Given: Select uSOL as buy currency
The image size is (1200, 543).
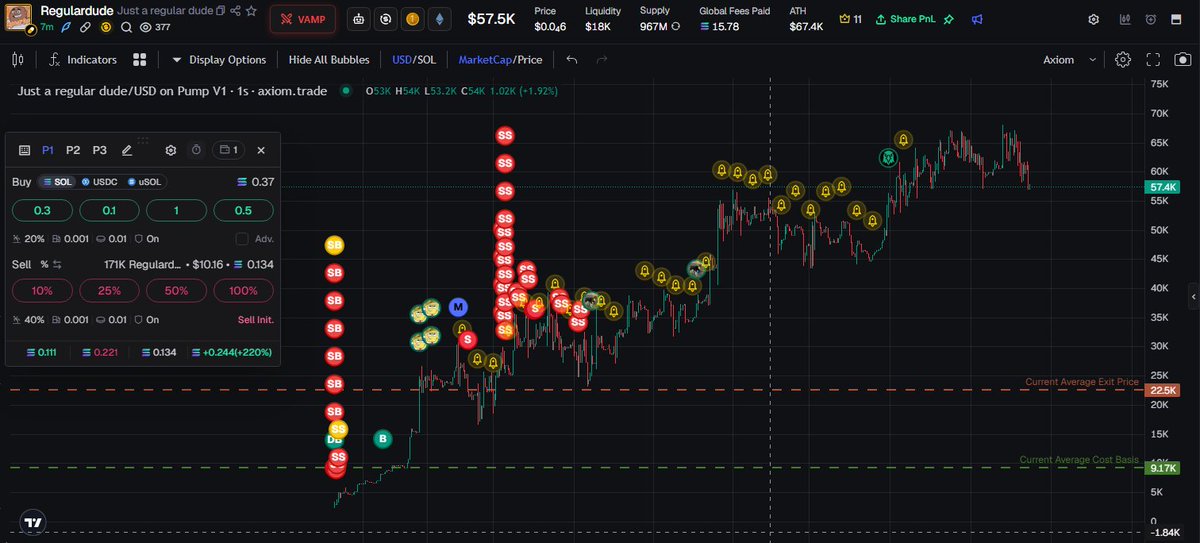Looking at the screenshot, I should (145, 182).
